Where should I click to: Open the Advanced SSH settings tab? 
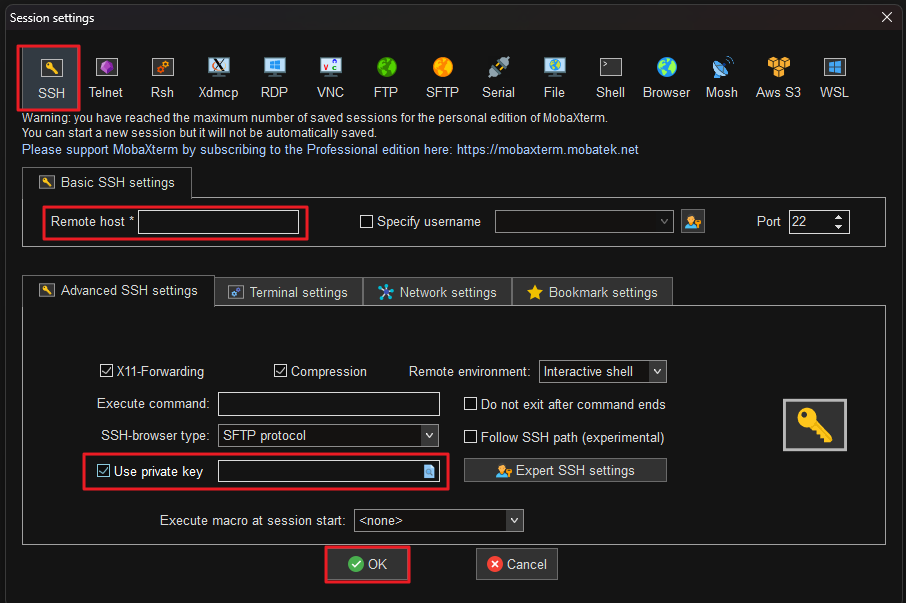click(x=118, y=291)
